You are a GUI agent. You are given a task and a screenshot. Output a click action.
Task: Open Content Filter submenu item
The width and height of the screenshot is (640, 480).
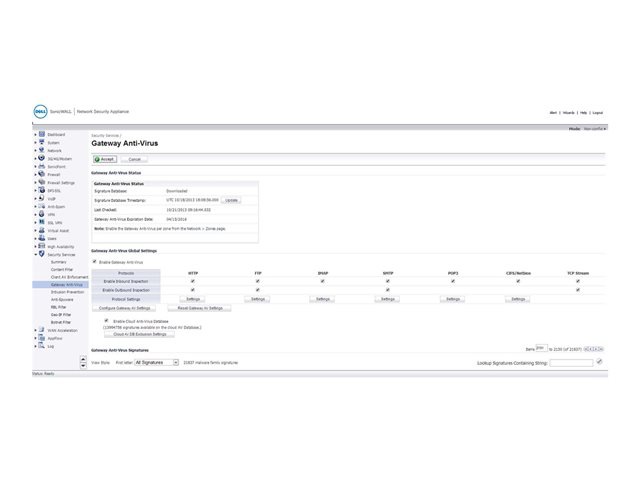[x=62, y=269]
